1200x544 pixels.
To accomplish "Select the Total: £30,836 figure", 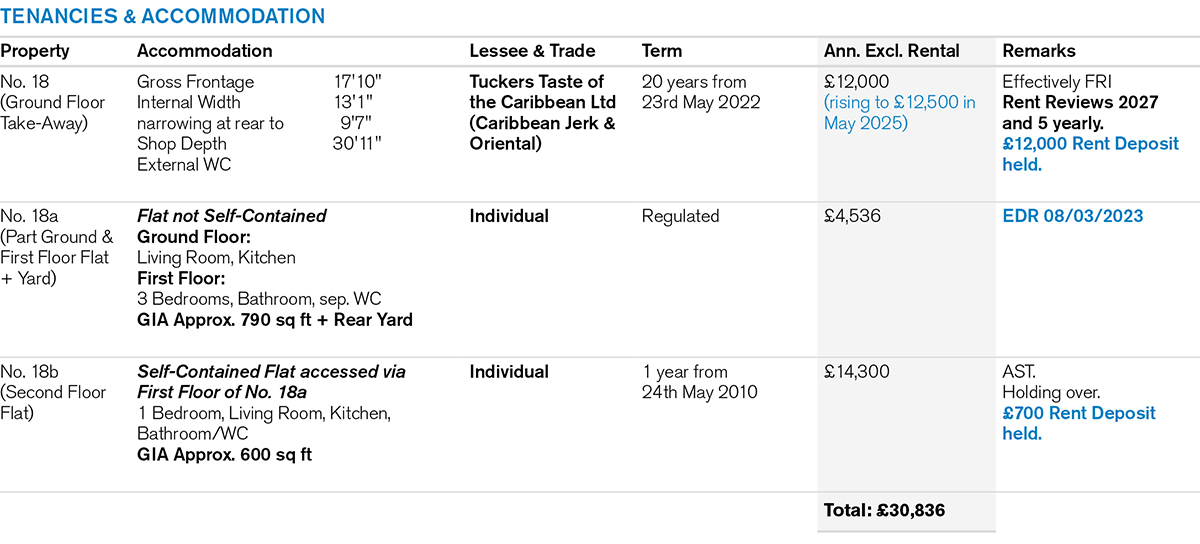I will pos(884,511).
